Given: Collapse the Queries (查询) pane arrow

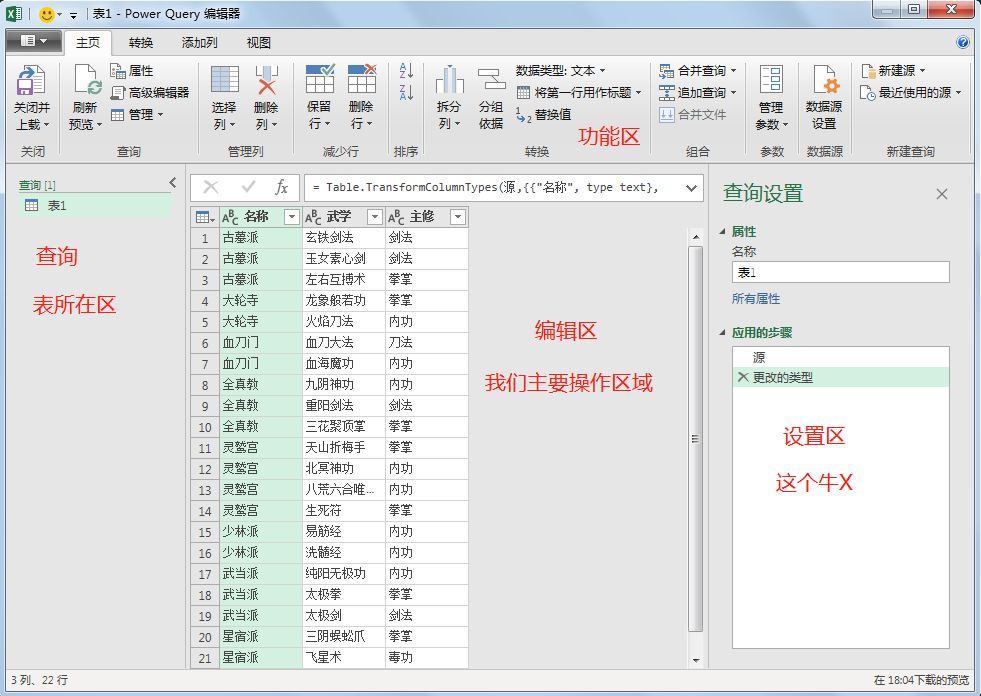Looking at the screenshot, I should point(173,182).
